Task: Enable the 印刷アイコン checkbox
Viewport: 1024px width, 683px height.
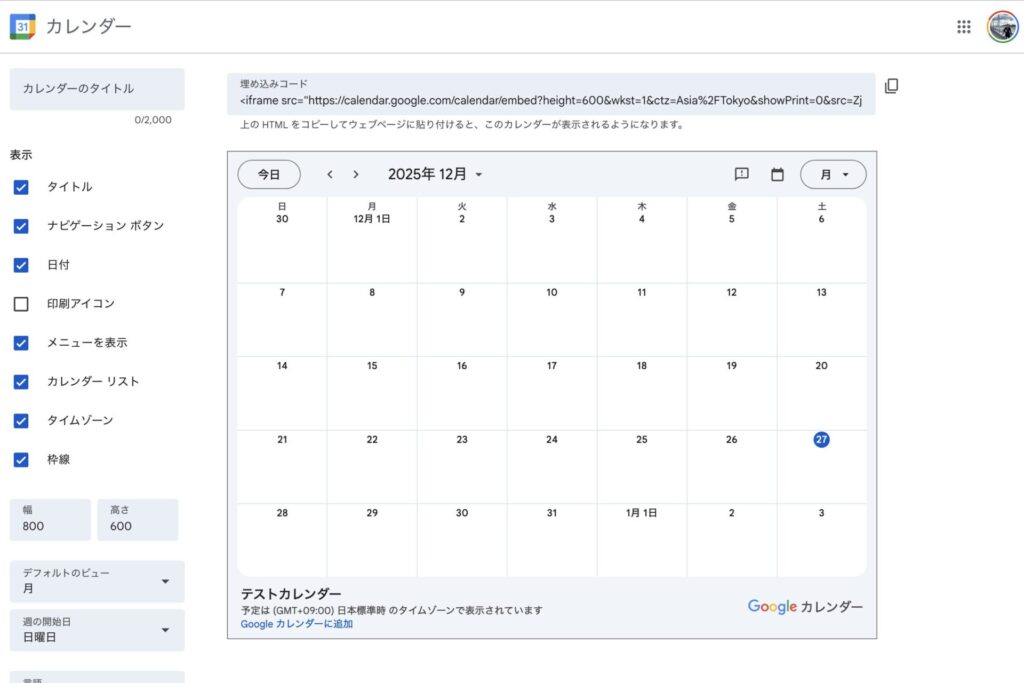Action: pos(21,304)
